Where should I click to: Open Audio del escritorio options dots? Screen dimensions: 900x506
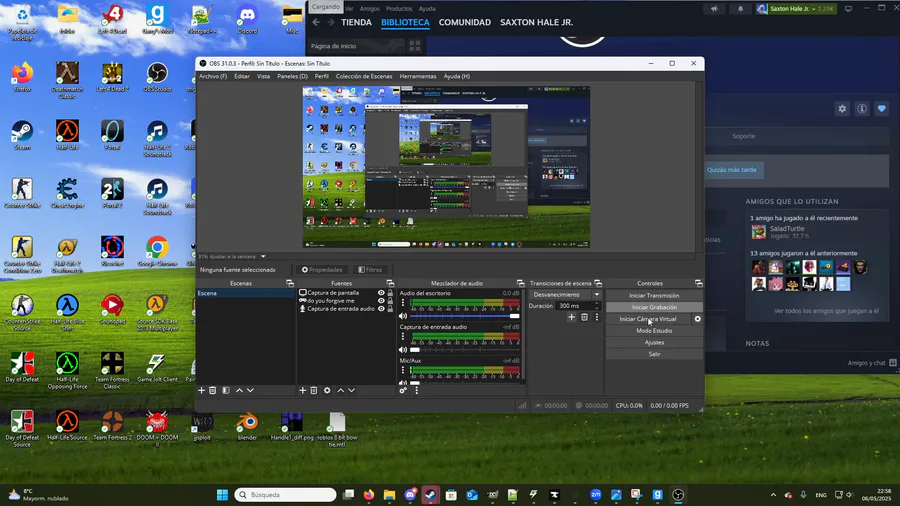[403, 302]
